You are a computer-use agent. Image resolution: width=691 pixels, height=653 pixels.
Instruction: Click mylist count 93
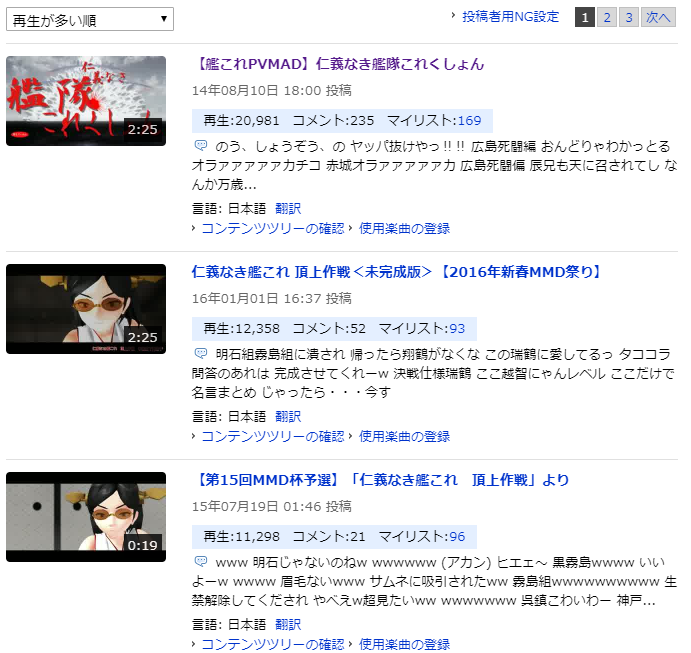pos(457,329)
